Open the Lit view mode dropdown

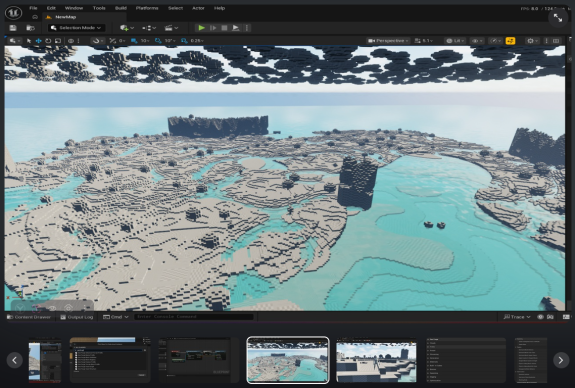455,41
